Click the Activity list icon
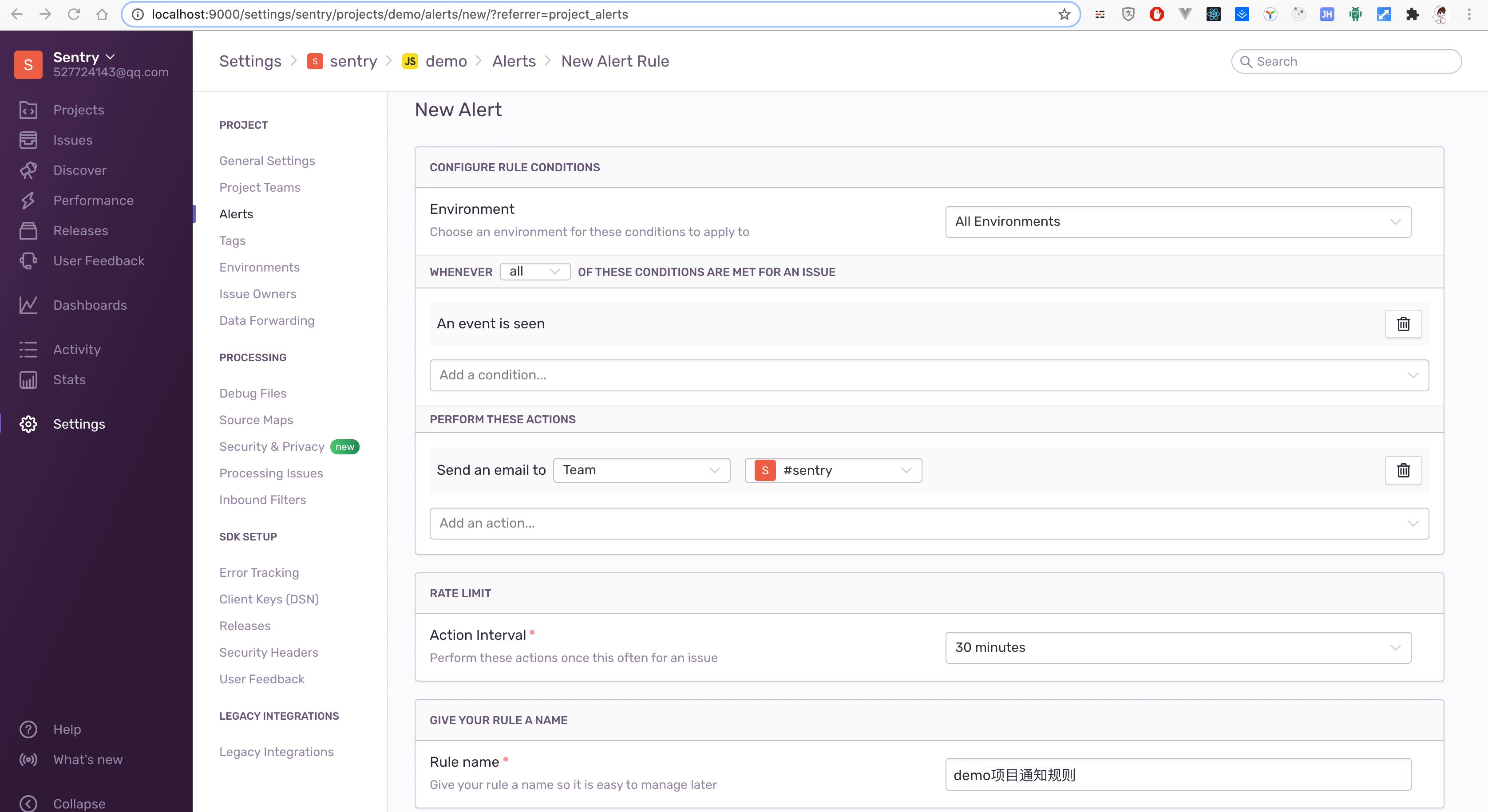The height and width of the screenshot is (812, 1488). pyautogui.click(x=28, y=349)
